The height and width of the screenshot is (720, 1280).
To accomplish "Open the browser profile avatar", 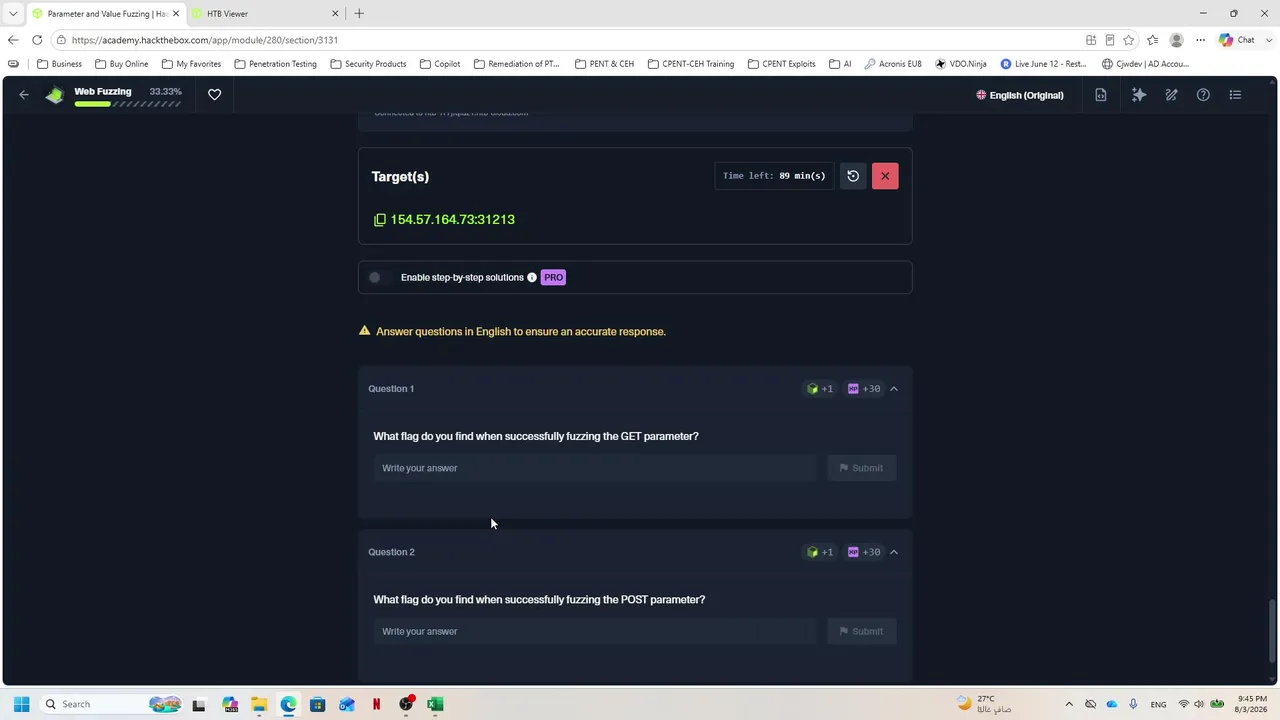I will tap(1177, 40).
